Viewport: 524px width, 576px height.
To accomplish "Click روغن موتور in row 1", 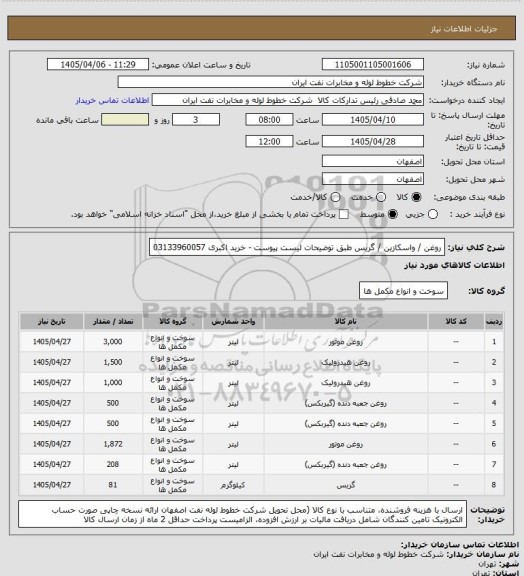I will click(x=346, y=342).
